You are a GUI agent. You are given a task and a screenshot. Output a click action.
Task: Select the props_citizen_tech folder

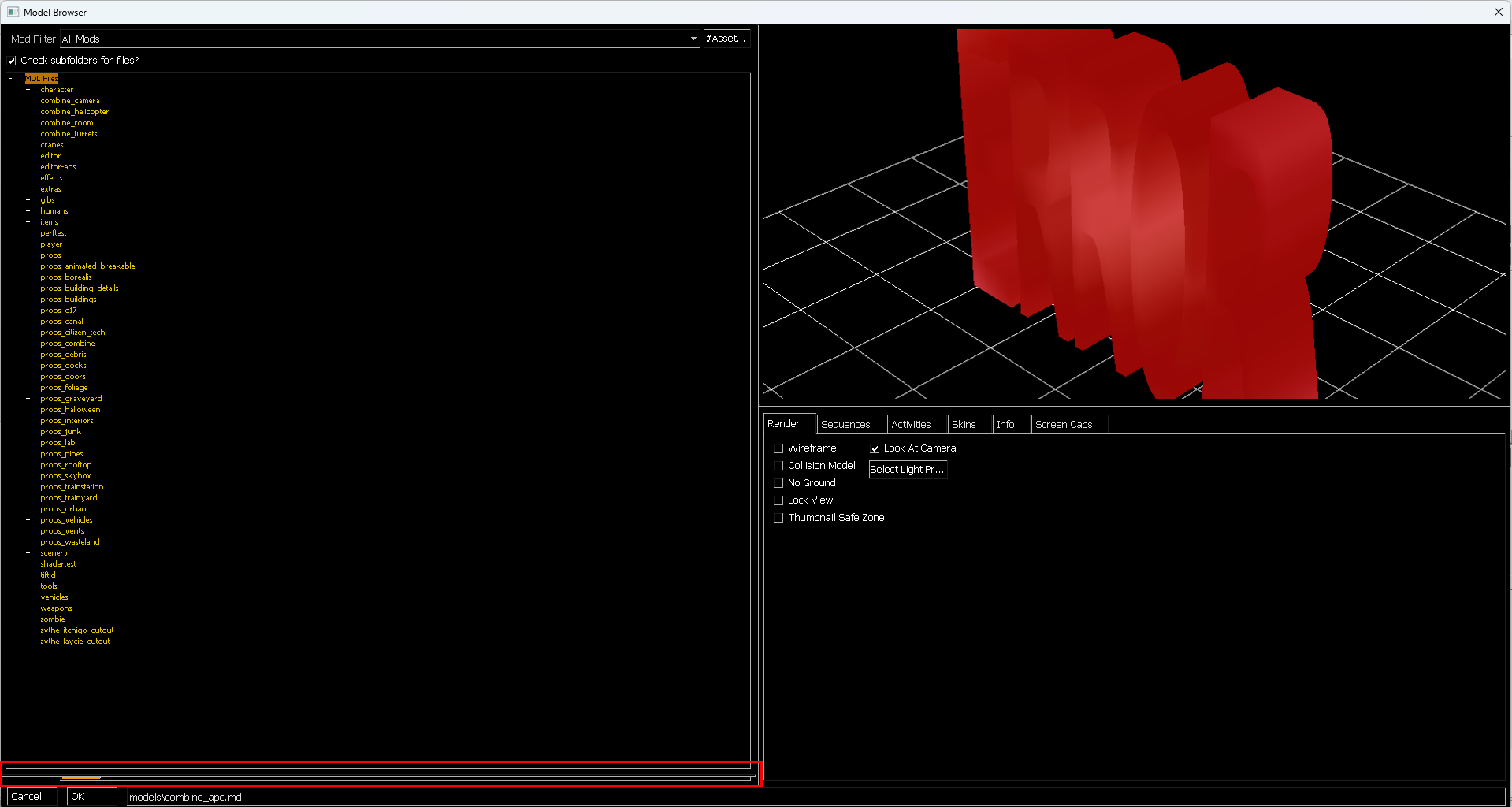click(x=72, y=333)
